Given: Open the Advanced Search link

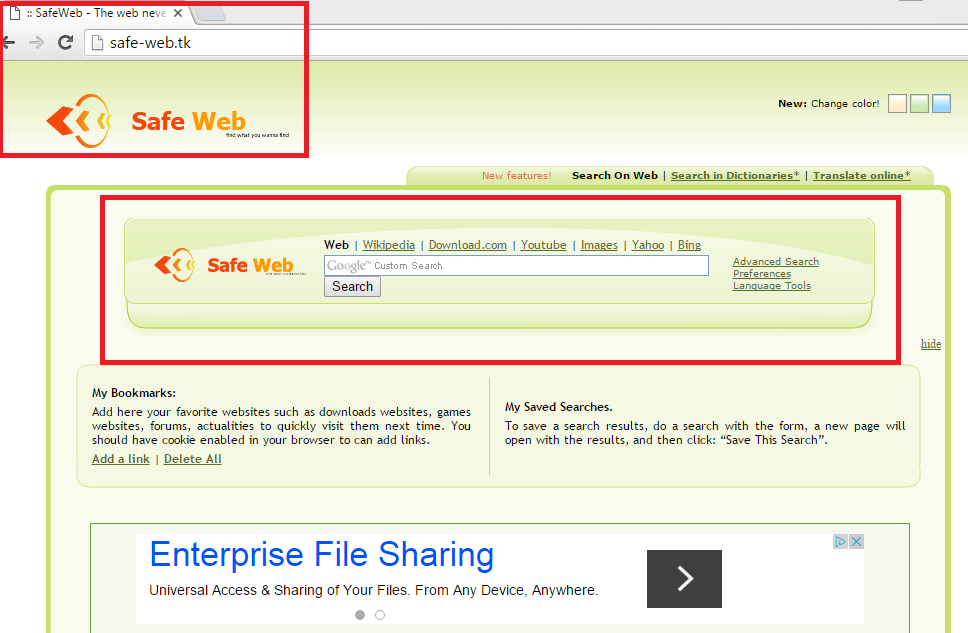Looking at the screenshot, I should [775, 262].
